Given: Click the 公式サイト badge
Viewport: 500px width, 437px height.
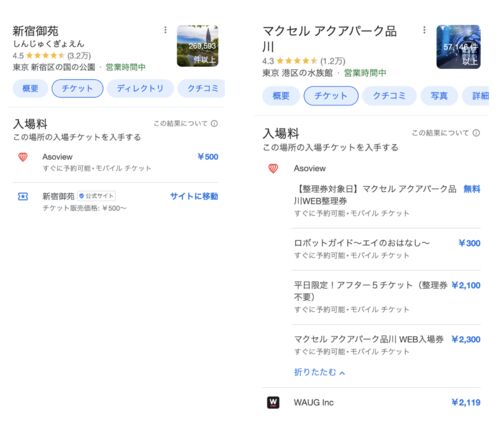Looking at the screenshot, I should click(x=97, y=196).
